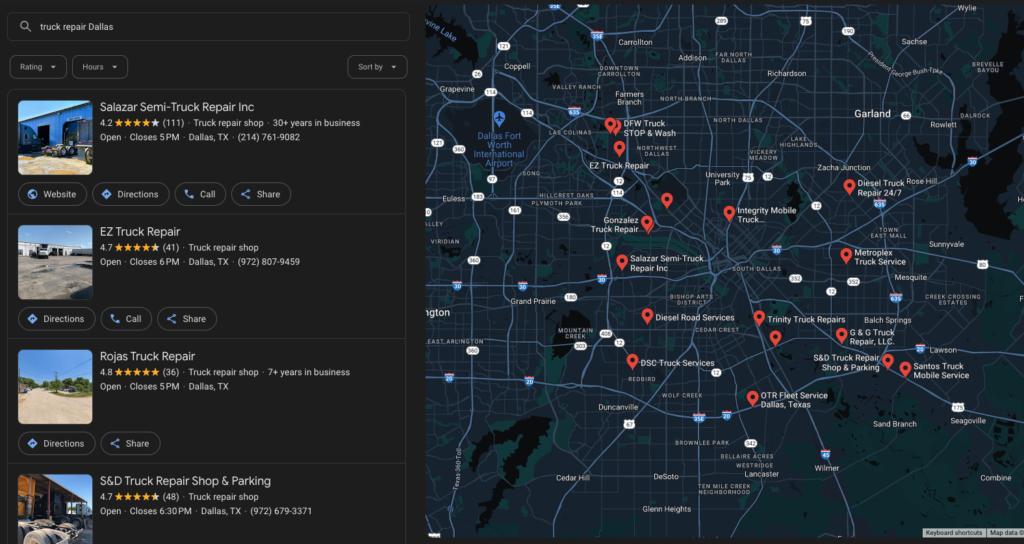Select the Santos Truck Mobile Service map pin
The height and width of the screenshot is (544, 1024).
[905, 369]
